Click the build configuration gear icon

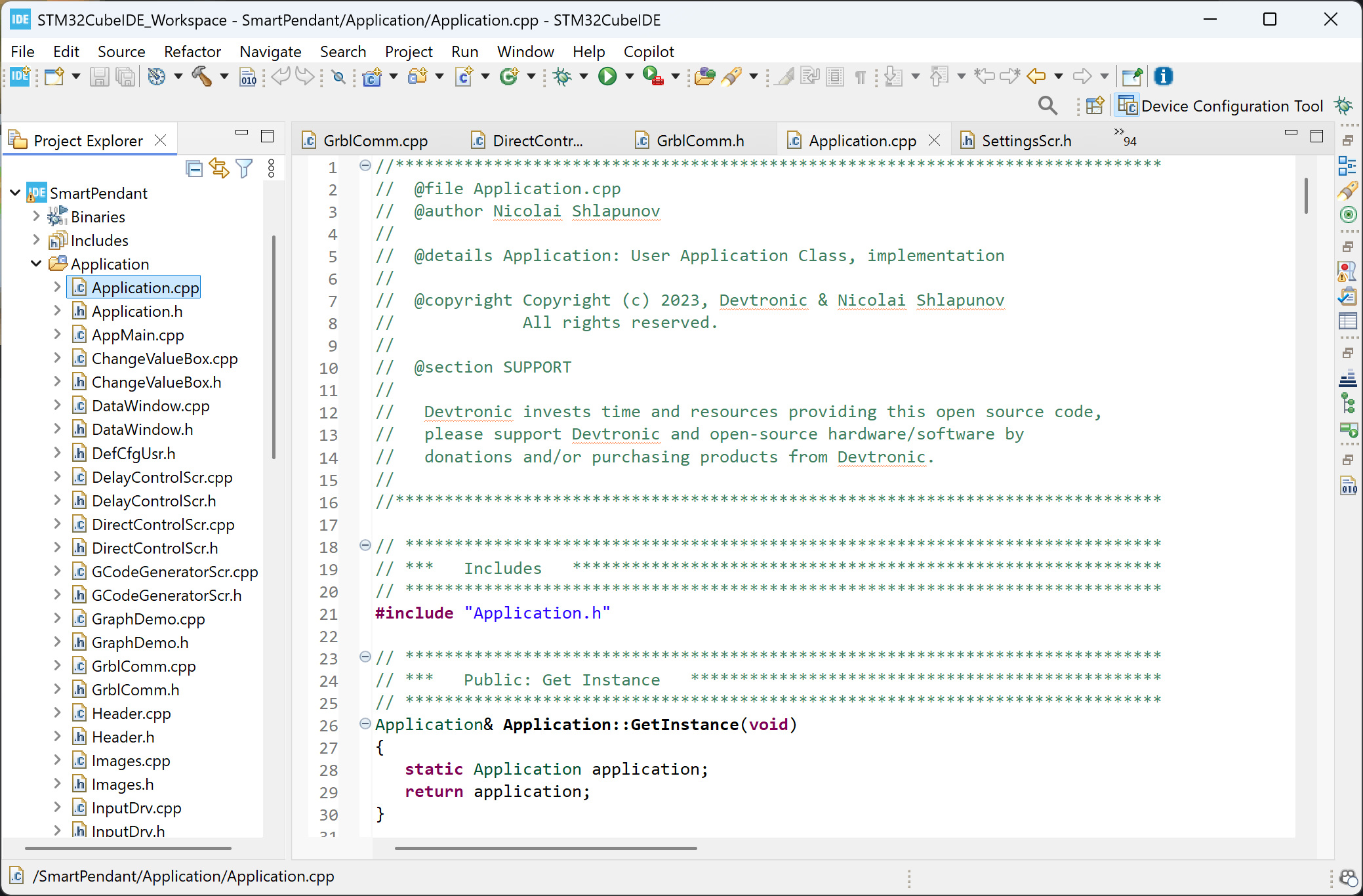tap(156, 77)
